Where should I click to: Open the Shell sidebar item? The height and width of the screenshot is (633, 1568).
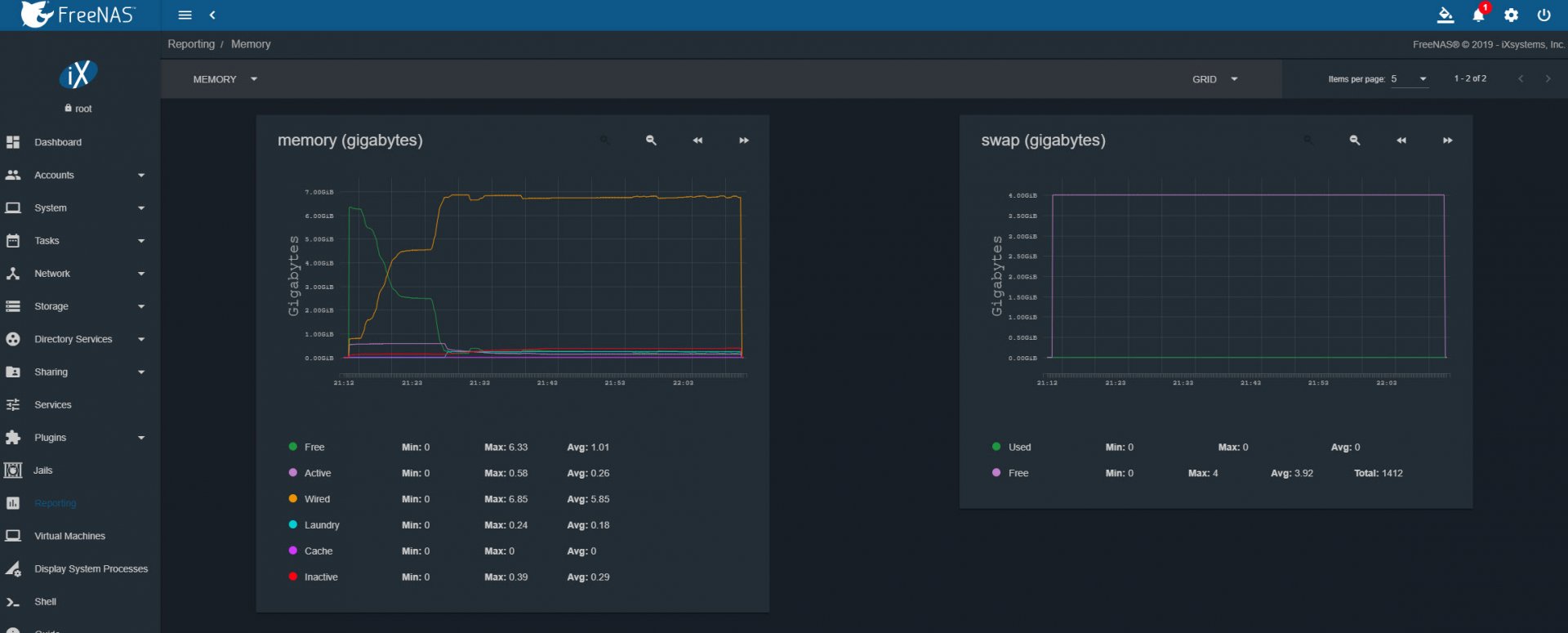(45, 602)
